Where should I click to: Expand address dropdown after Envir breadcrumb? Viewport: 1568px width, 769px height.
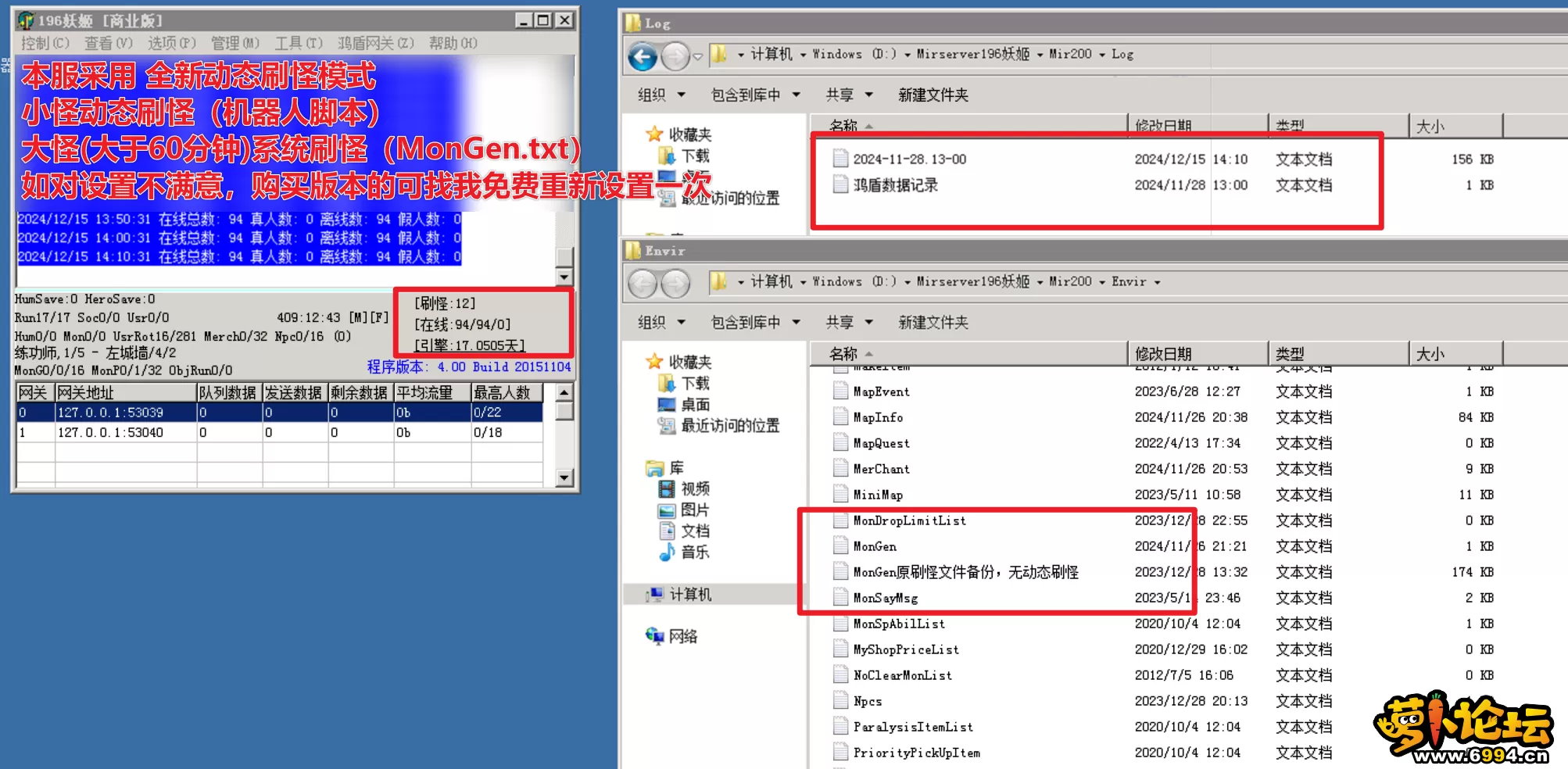(x=1158, y=282)
